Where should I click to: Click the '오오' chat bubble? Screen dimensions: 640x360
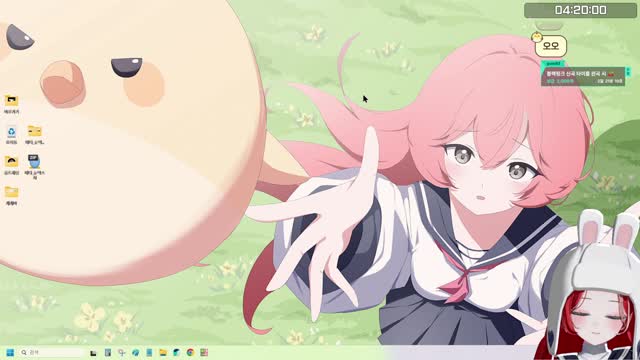click(x=551, y=46)
